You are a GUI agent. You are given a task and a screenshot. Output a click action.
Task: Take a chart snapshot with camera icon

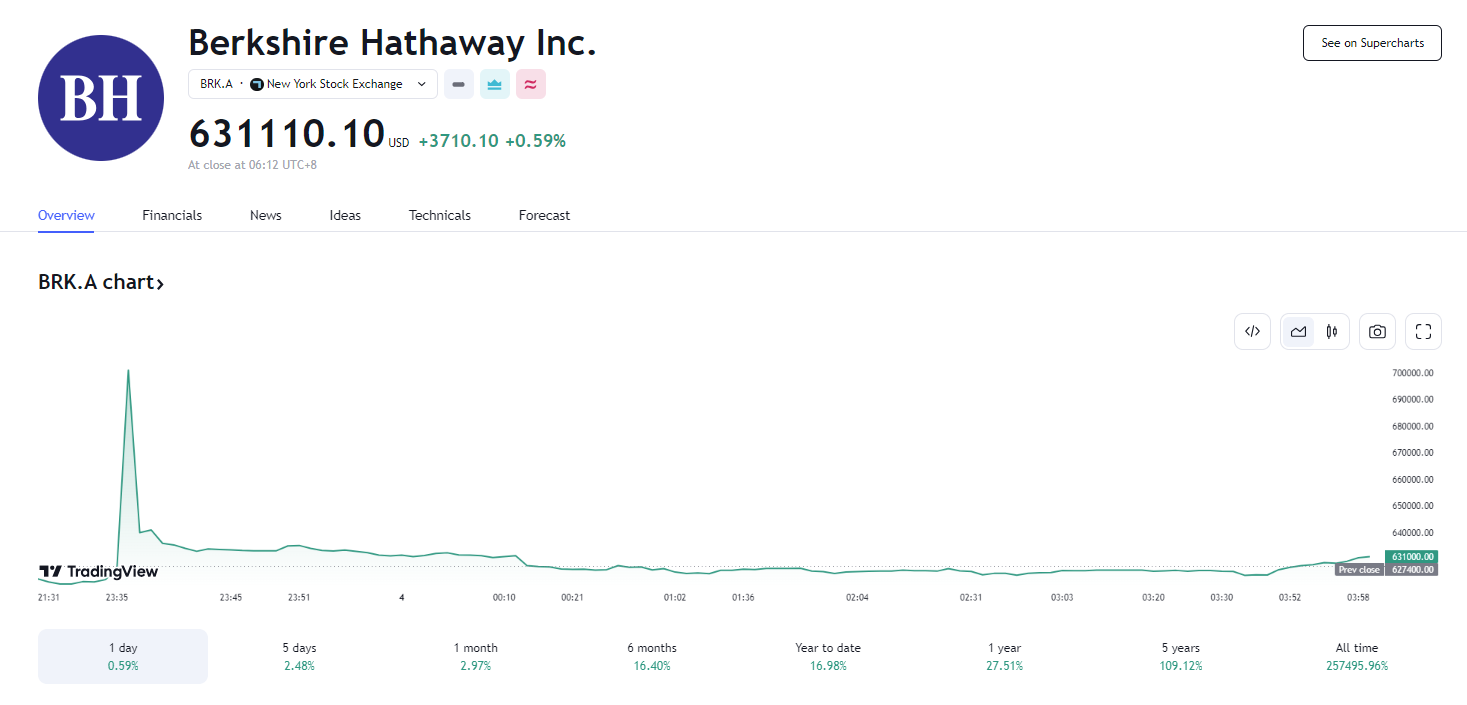click(x=1377, y=332)
